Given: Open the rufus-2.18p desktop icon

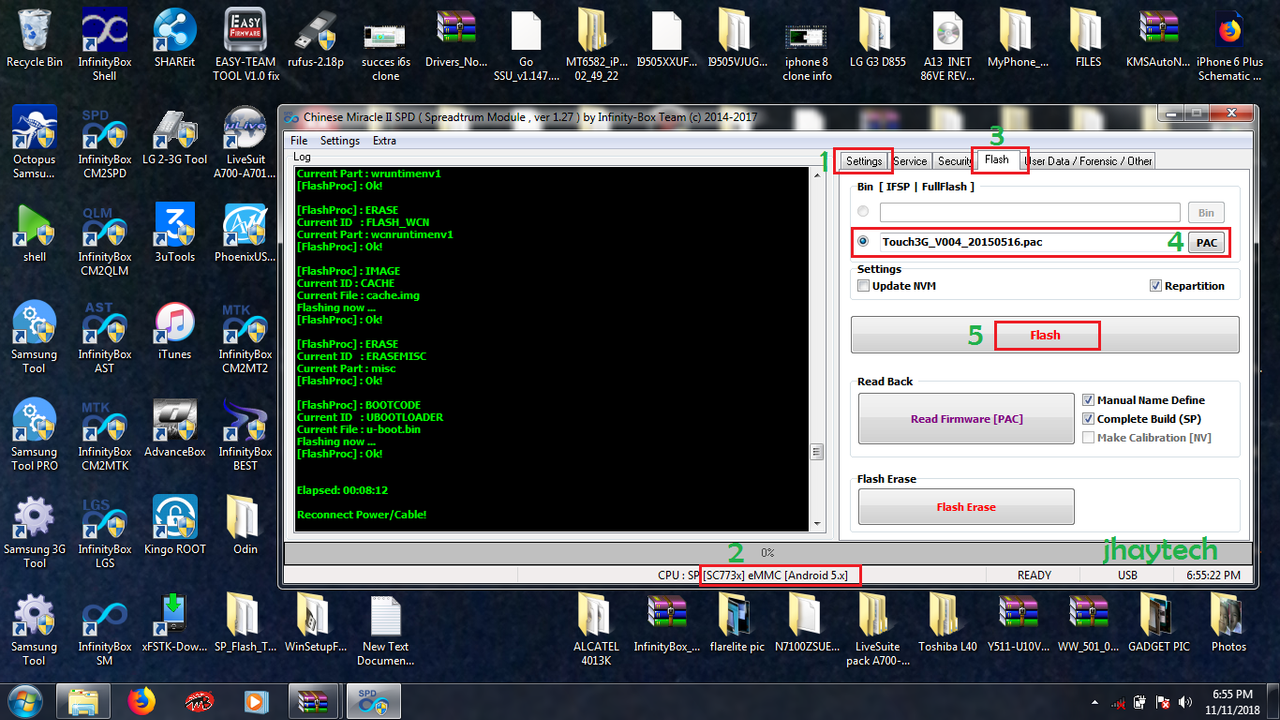Looking at the screenshot, I should (316, 39).
